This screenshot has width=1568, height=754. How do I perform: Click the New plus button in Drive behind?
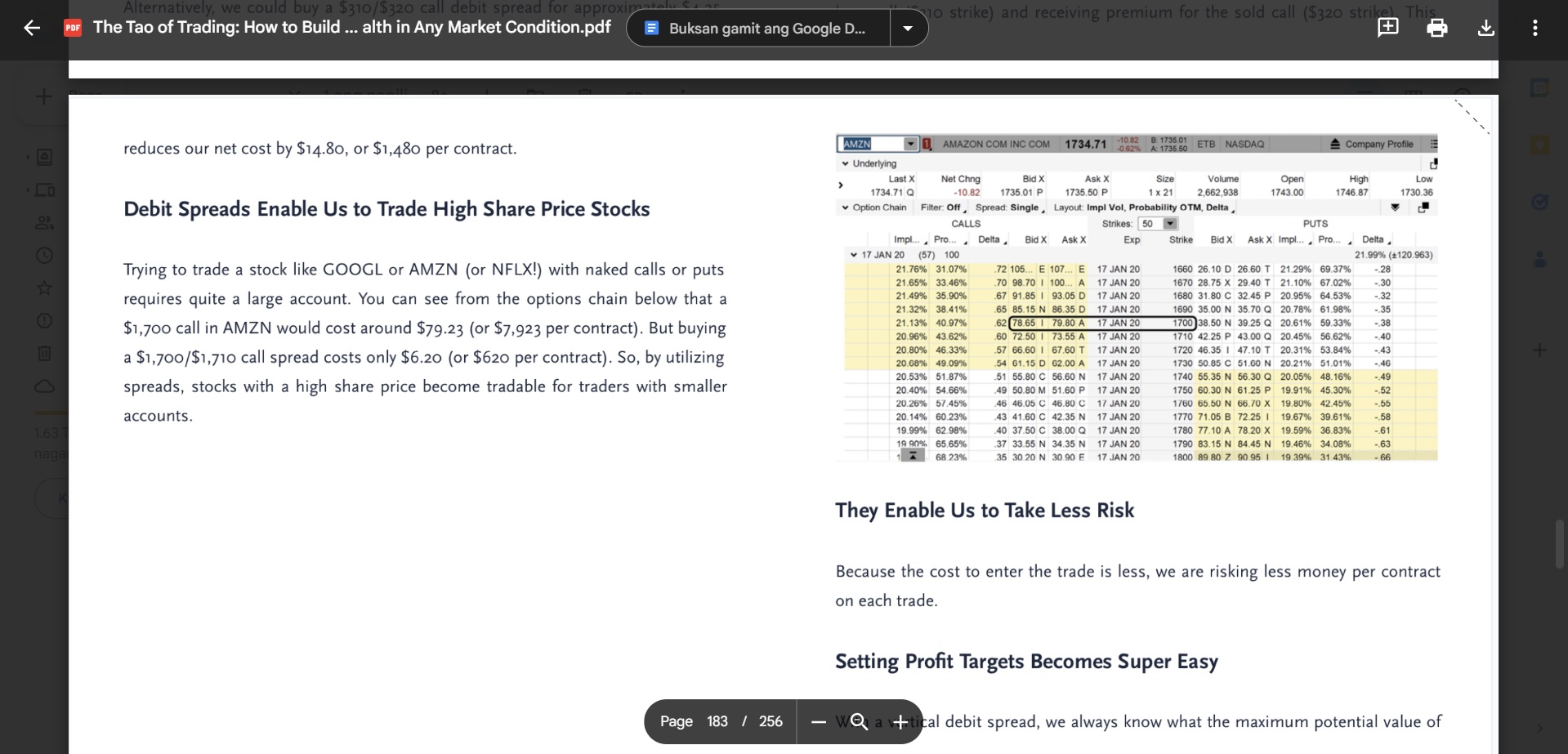click(x=44, y=96)
